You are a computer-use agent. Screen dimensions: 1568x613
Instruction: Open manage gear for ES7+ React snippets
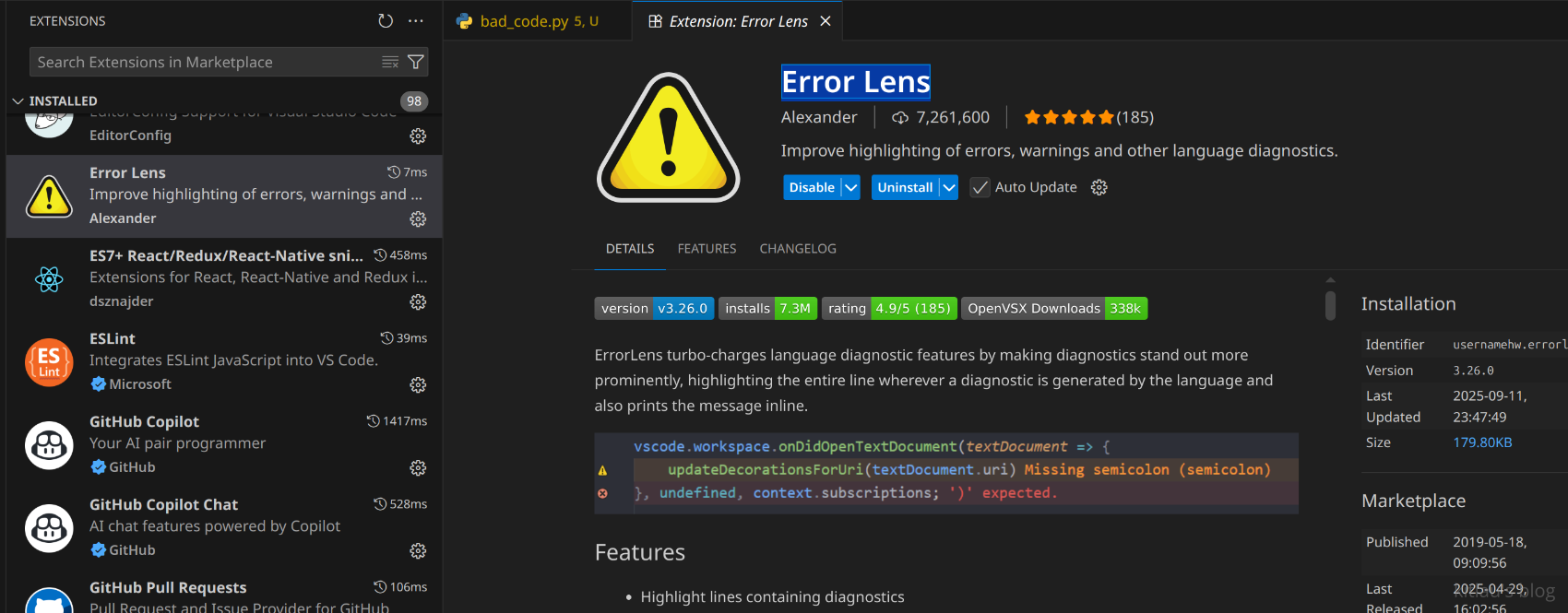click(418, 301)
